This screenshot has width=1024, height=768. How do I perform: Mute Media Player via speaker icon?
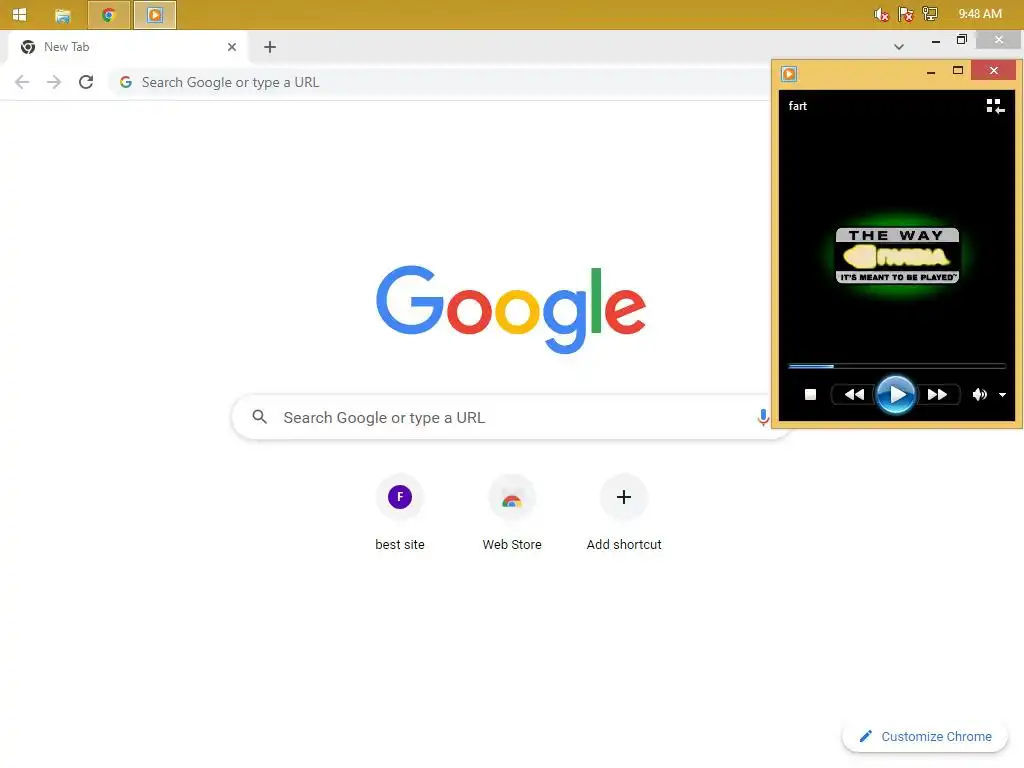point(979,394)
